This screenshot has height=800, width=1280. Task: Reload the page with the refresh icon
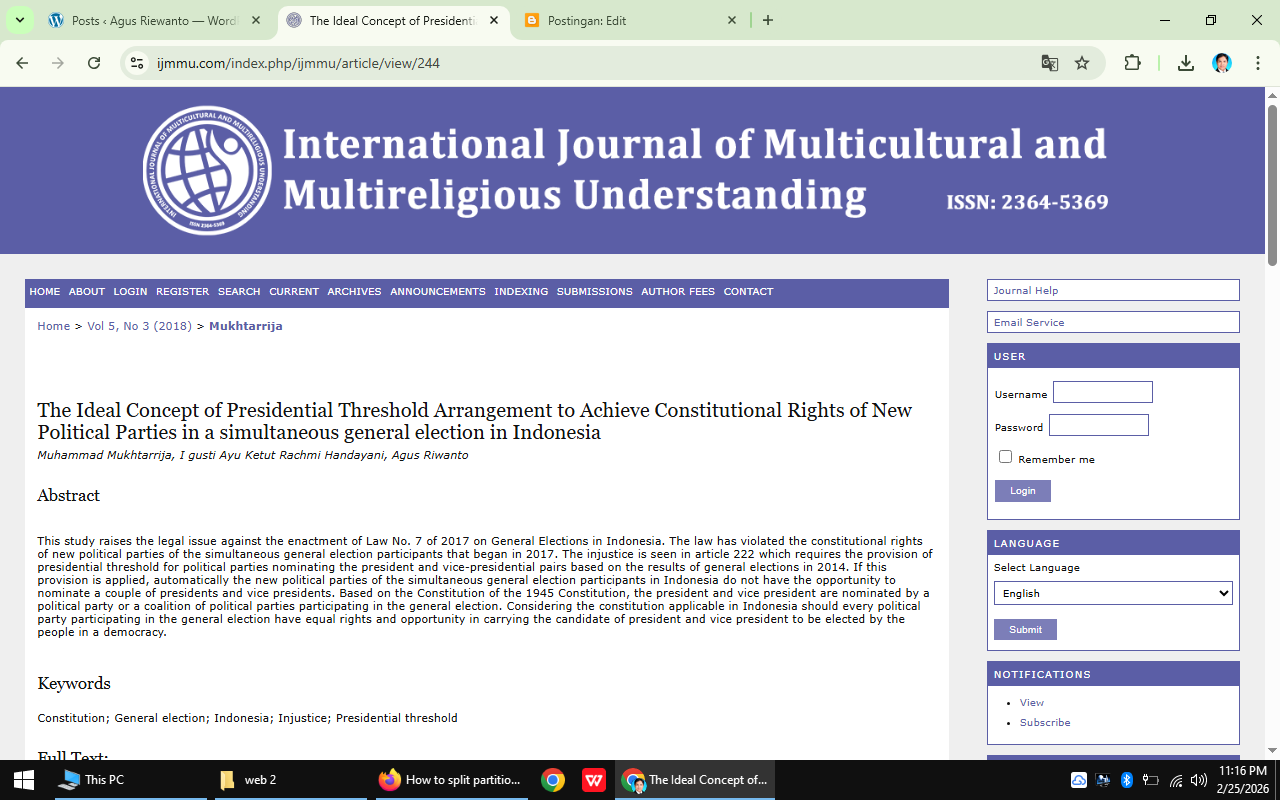[x=94, y=63]
